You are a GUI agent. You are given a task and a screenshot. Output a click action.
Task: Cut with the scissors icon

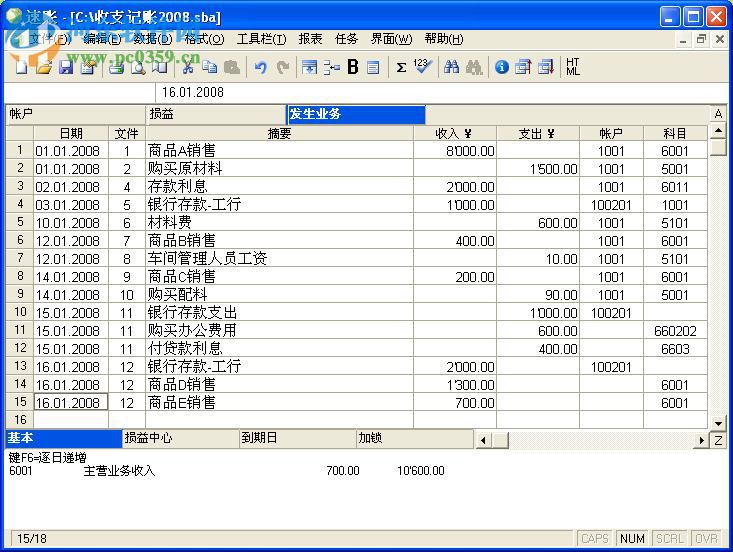[x=187, y=67]
